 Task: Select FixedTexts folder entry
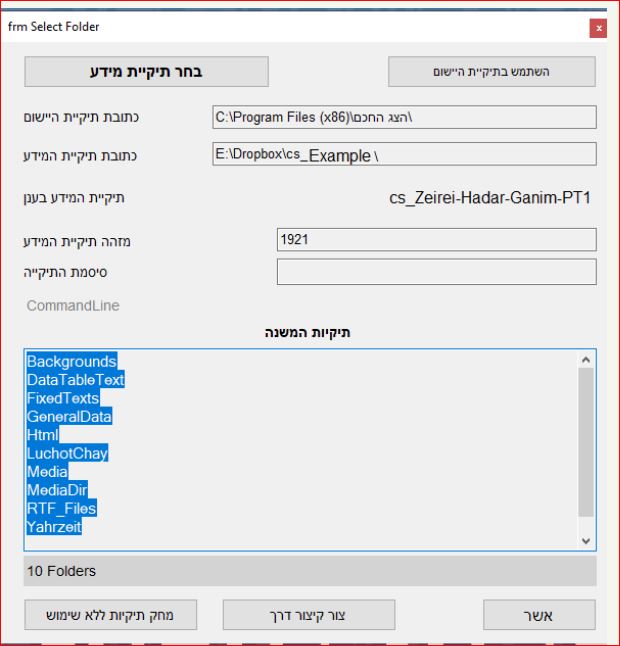pyautogui.click(x=63, y=398)
